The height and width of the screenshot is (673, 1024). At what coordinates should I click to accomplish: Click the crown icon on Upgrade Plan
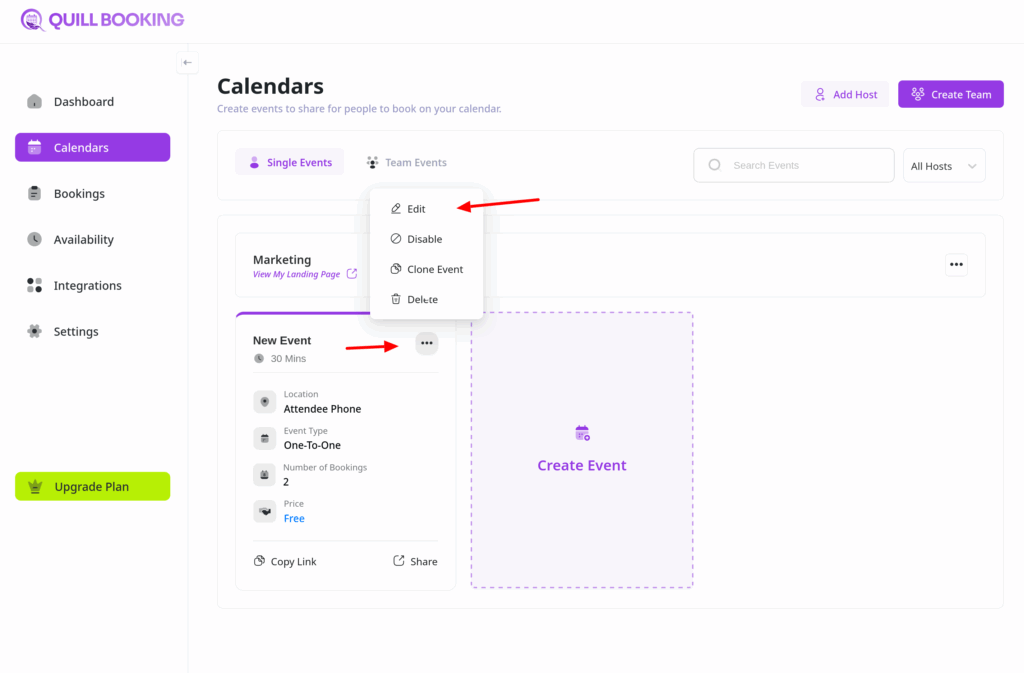(x=36, y=487)
